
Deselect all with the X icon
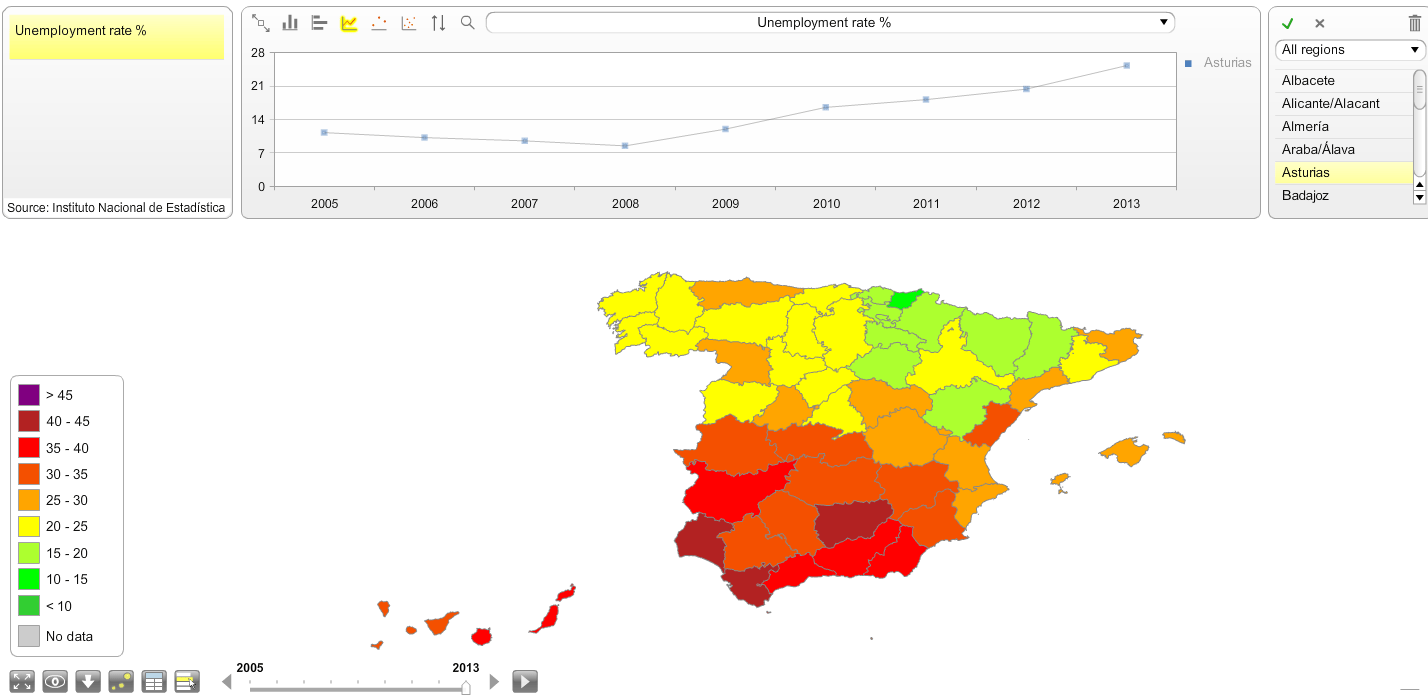(1319, 22)
